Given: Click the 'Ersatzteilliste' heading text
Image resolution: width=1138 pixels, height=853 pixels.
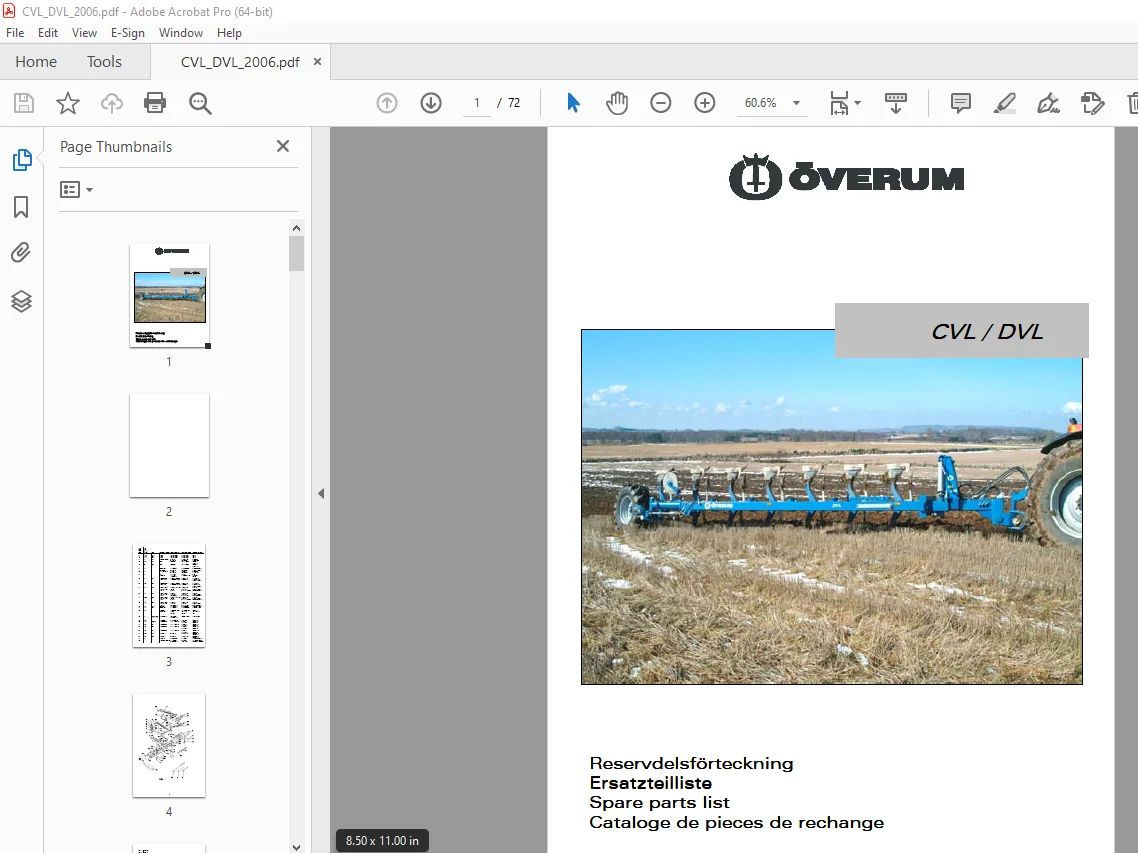Looking at the screenshot, I should tap(650, 783).
